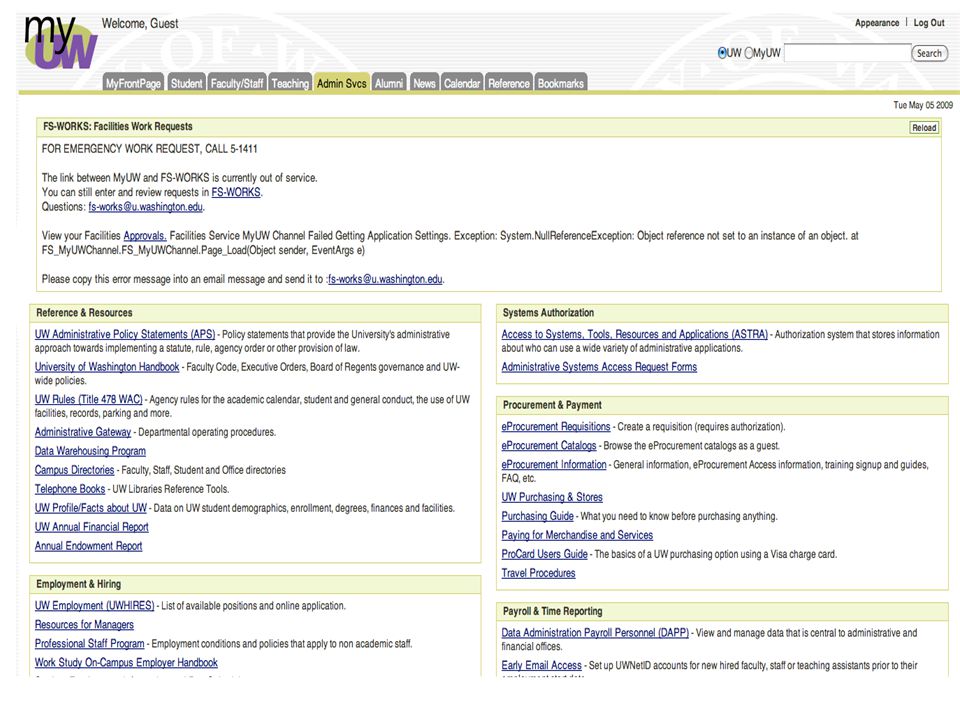Click 'FS-WORKS: Facilities Work Requests' heading
This screenshot has width=960, height=720.
pos(118,127)
